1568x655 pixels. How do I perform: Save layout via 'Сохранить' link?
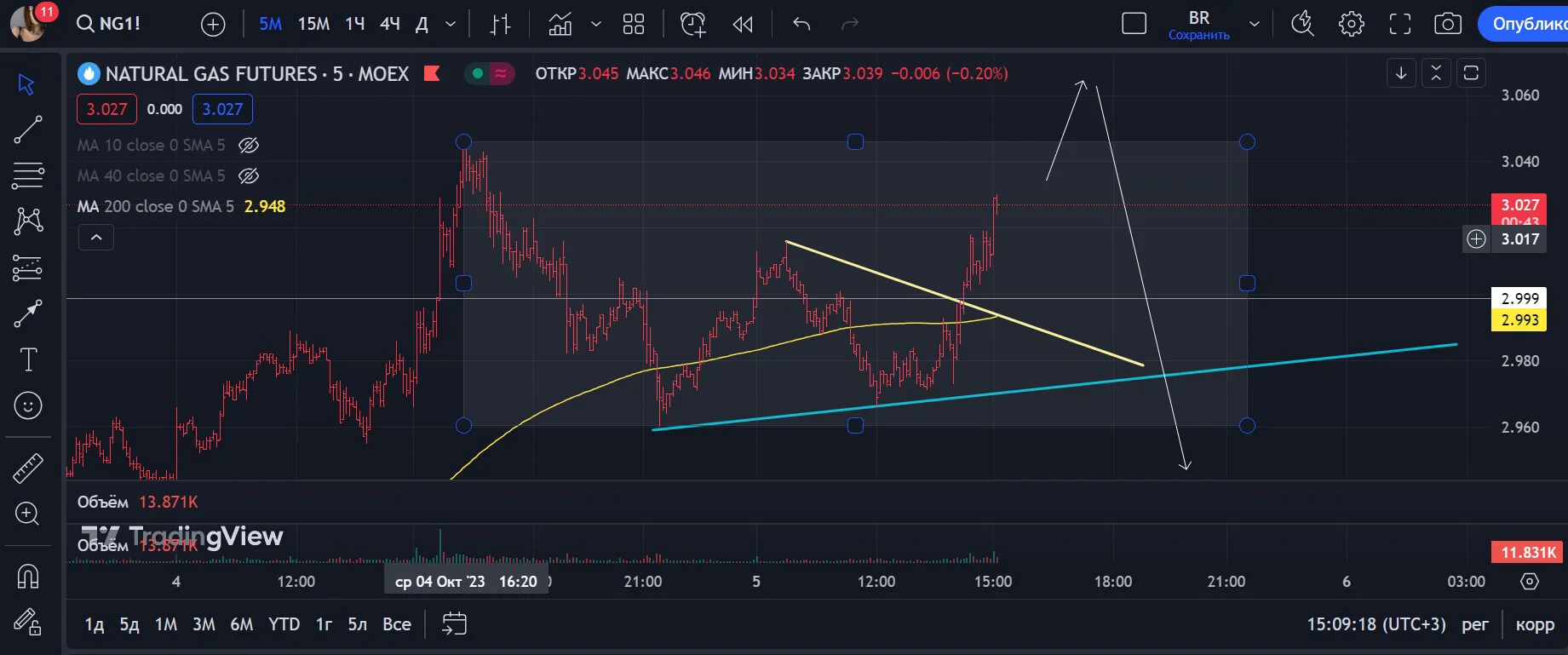pos(1198,35)
